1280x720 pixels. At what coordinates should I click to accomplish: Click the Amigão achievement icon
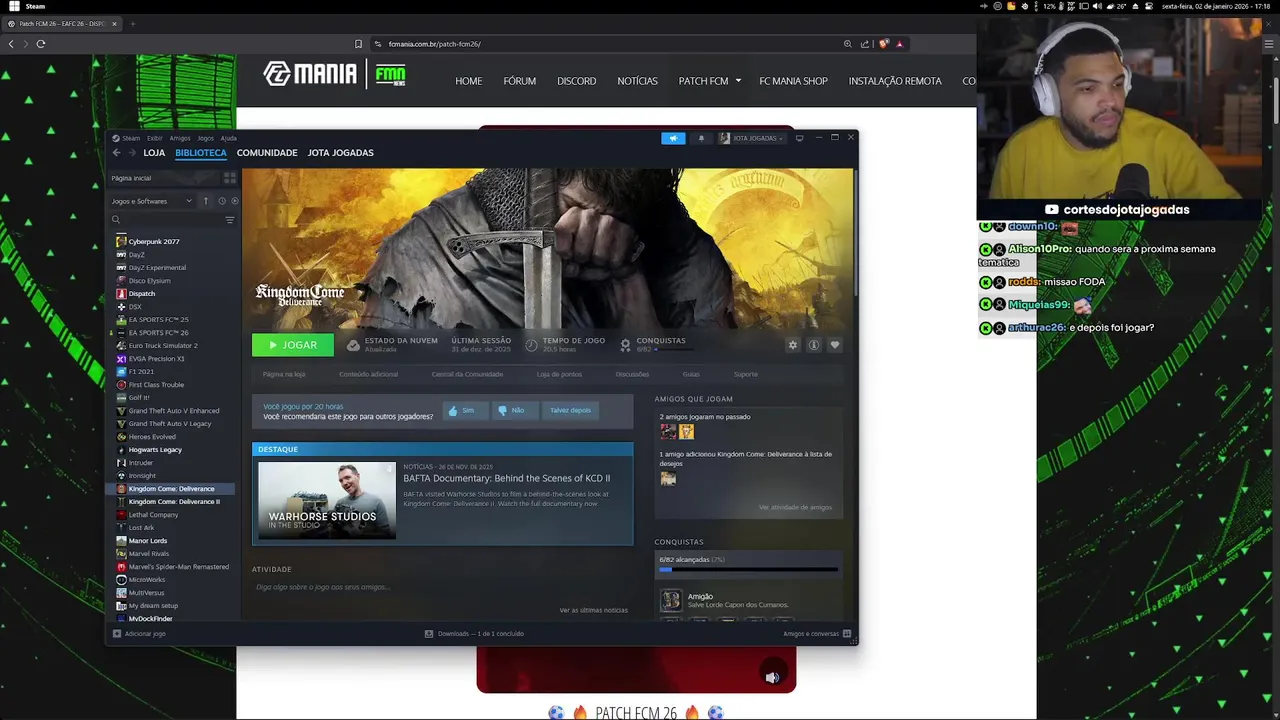tap(671, 600)
